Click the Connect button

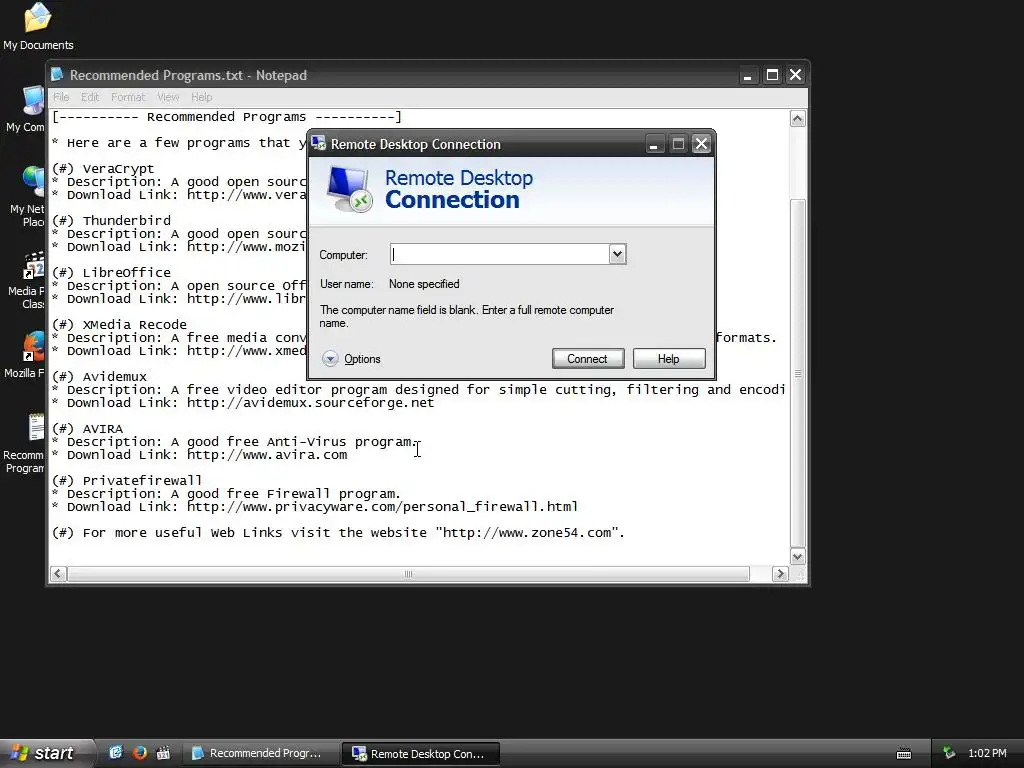tap(588, 359)
